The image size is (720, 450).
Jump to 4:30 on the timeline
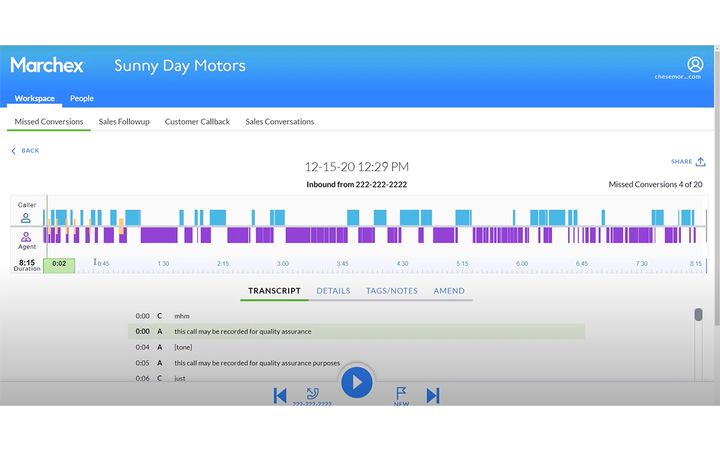tap(402, 264)
